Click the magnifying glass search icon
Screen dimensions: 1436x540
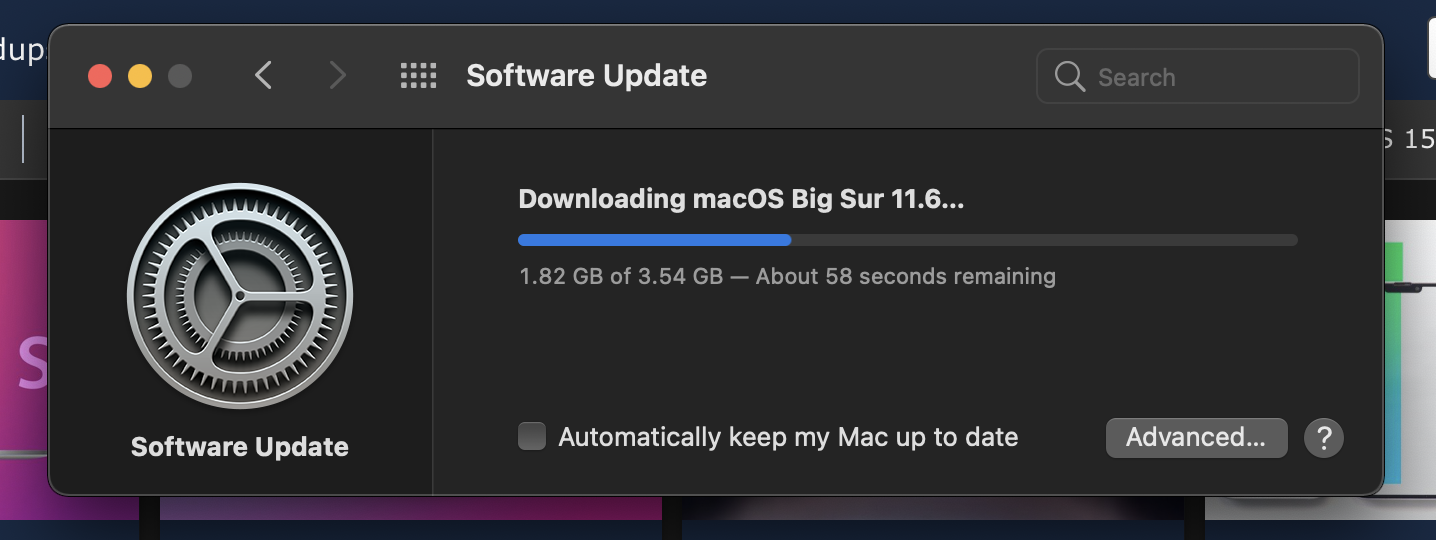pyautogui.click(x=1069, y=77)
